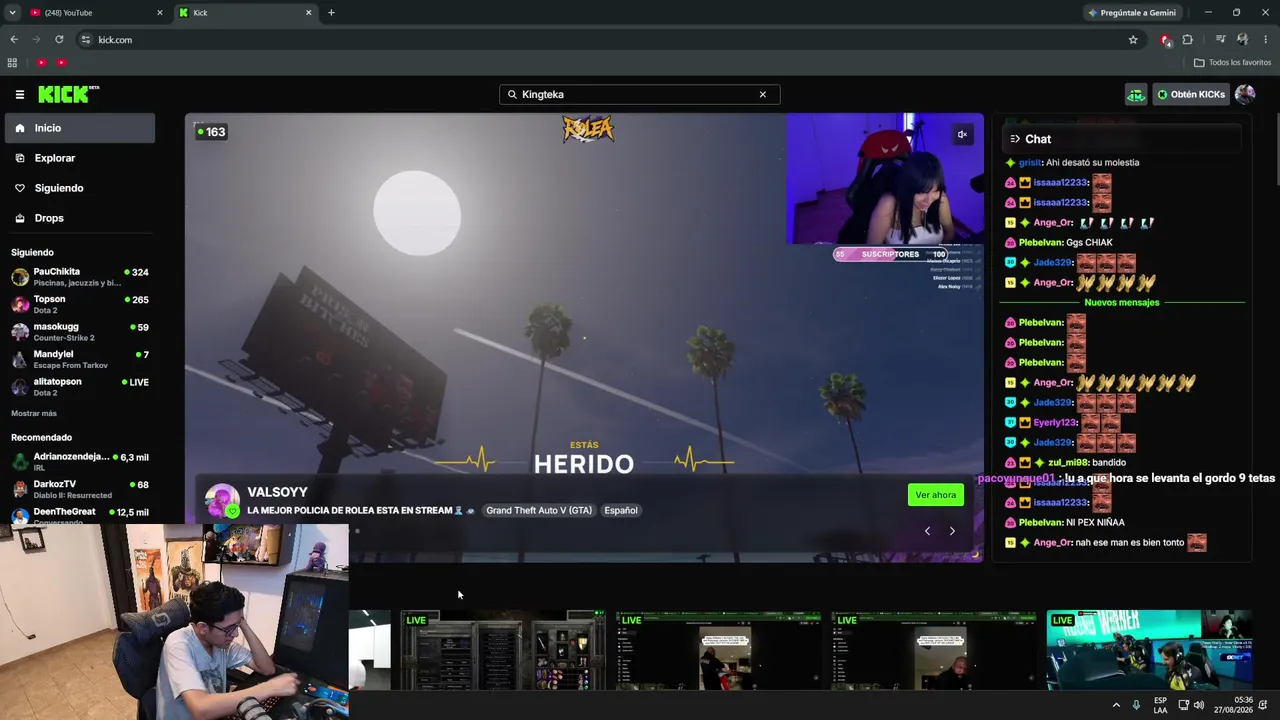The width and height of the screenshot is (1280, 720).
Task: Open Explorar in the sidebar
Action: pos(80,158)
